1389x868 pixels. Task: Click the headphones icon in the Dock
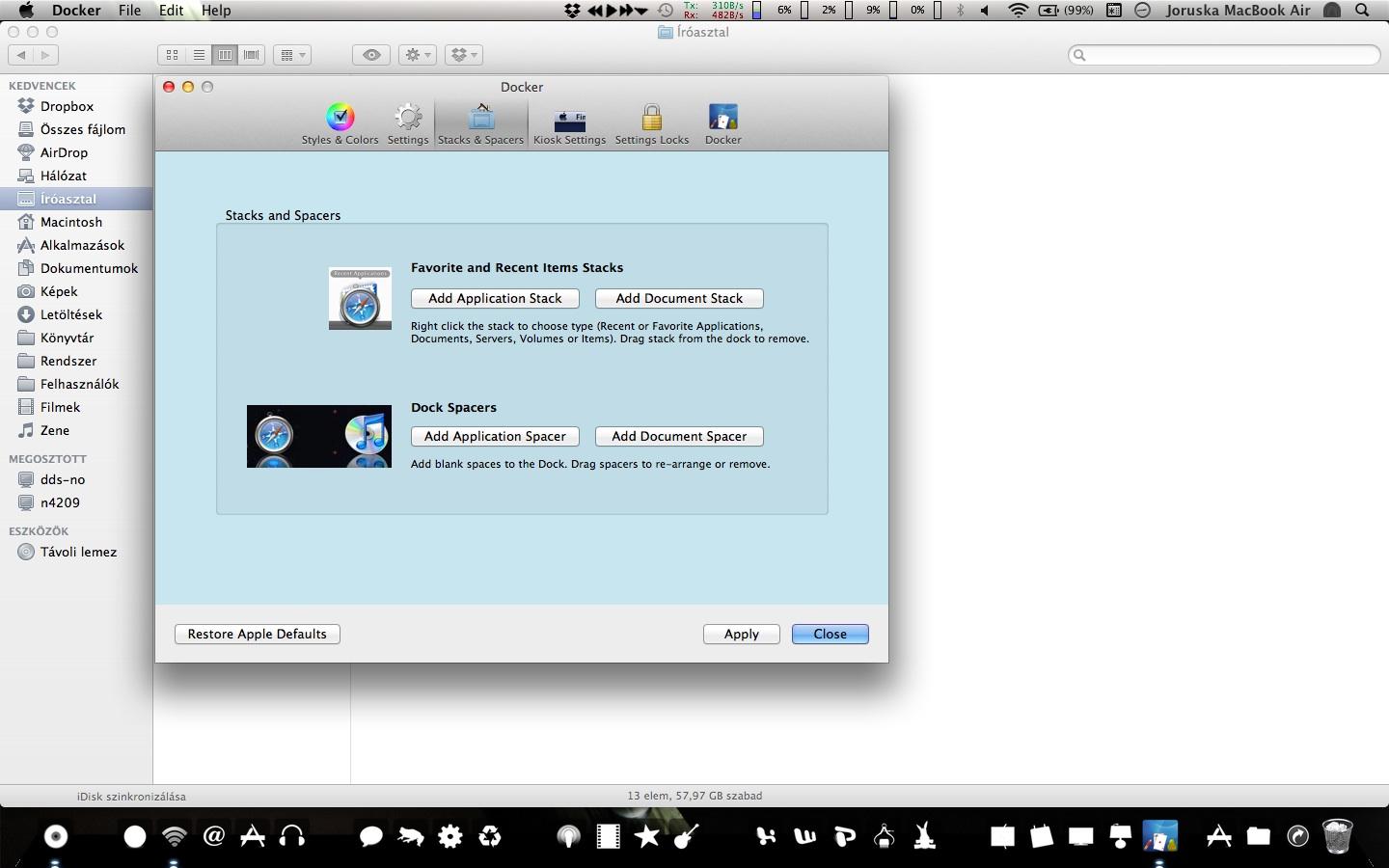pos(292,836)
